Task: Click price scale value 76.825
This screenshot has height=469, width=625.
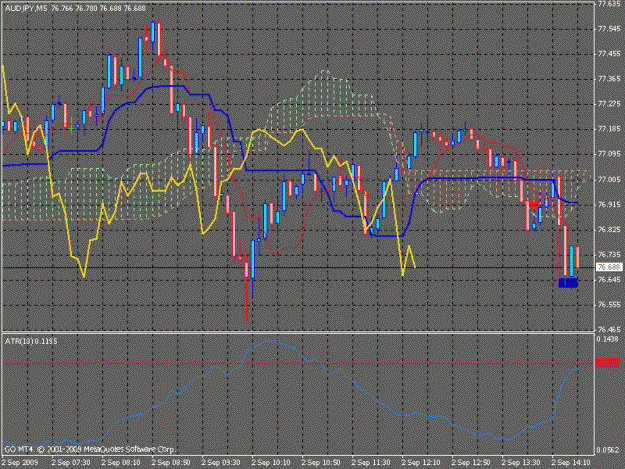Action: click(x=609, y=230)
